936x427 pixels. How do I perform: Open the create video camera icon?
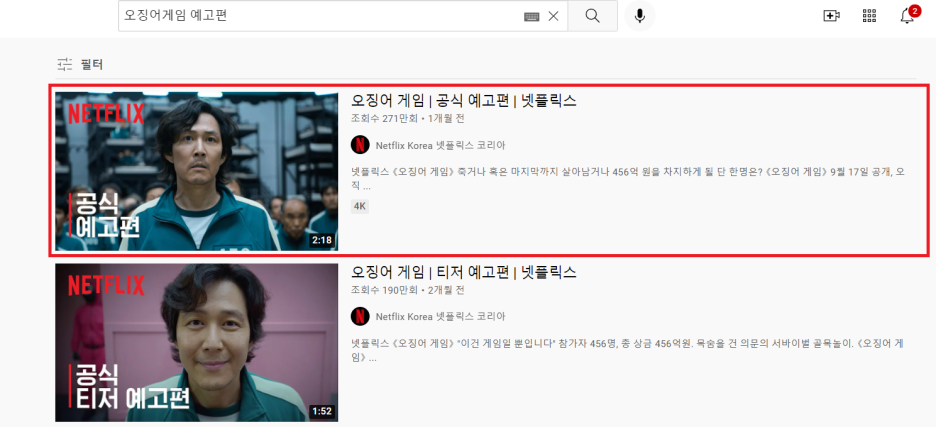click(x=832, y=16)
